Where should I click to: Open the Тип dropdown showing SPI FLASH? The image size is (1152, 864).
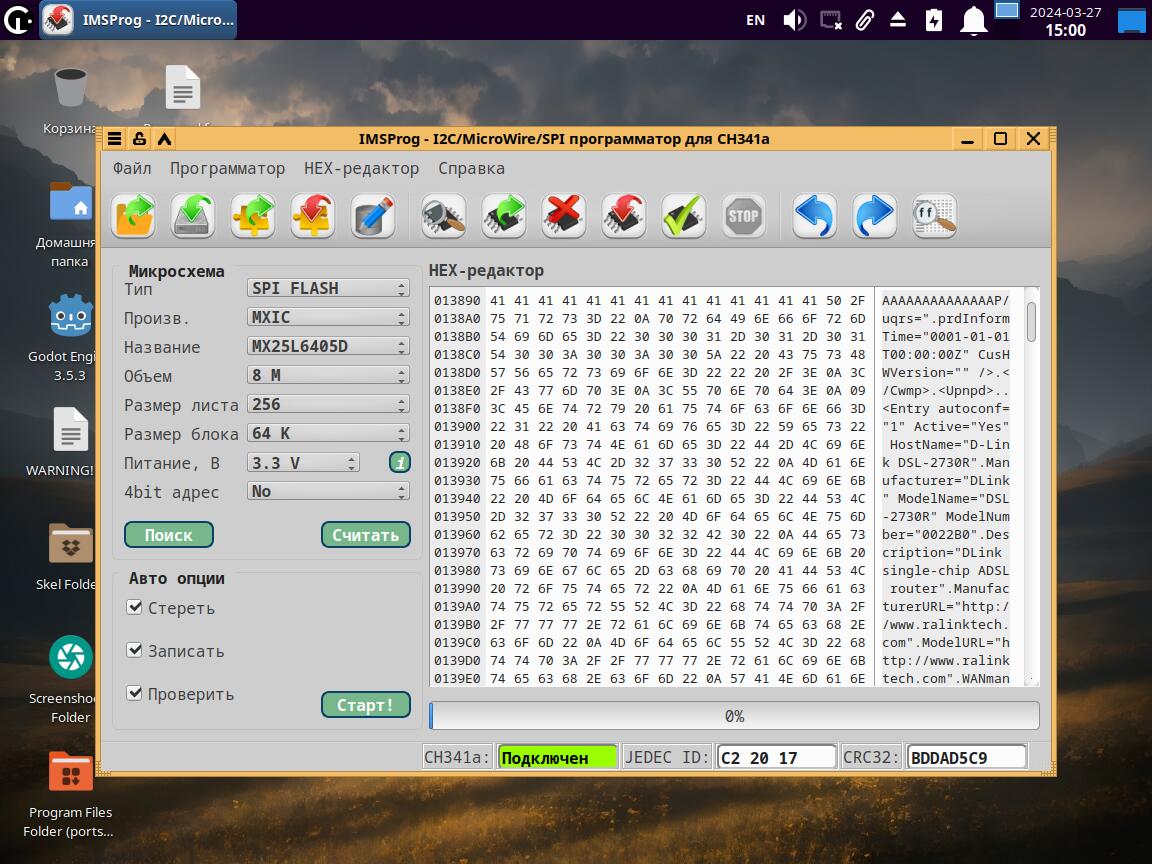(x=328, y=288)
